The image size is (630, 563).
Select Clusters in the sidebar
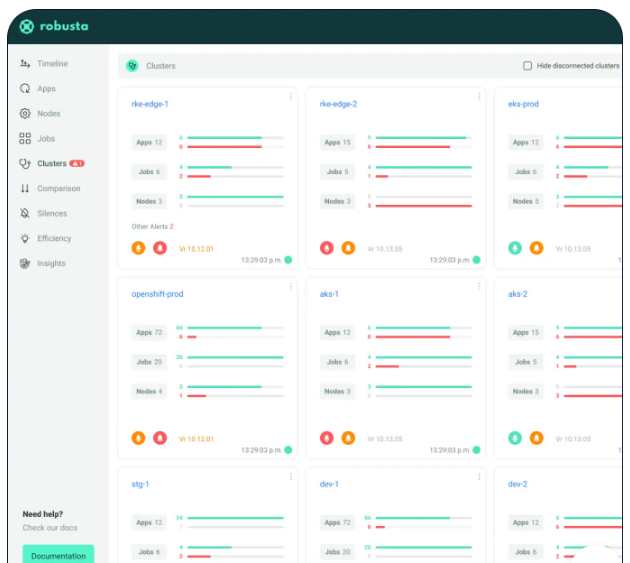51,163
